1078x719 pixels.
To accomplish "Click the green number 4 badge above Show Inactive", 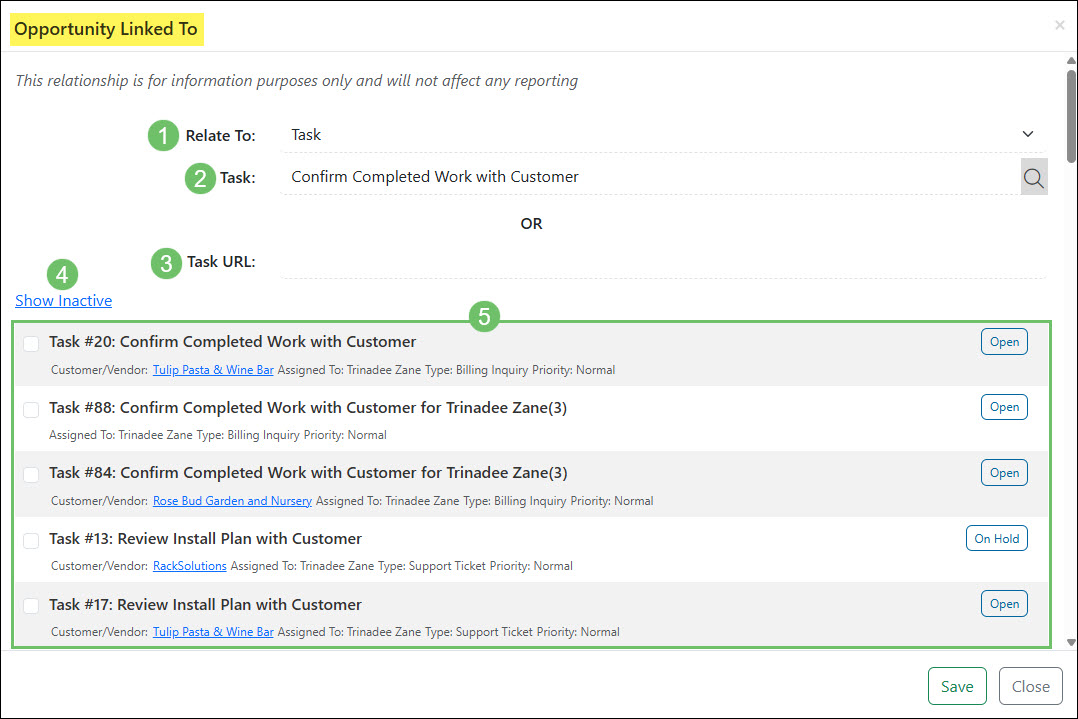I will pos(62,274).
